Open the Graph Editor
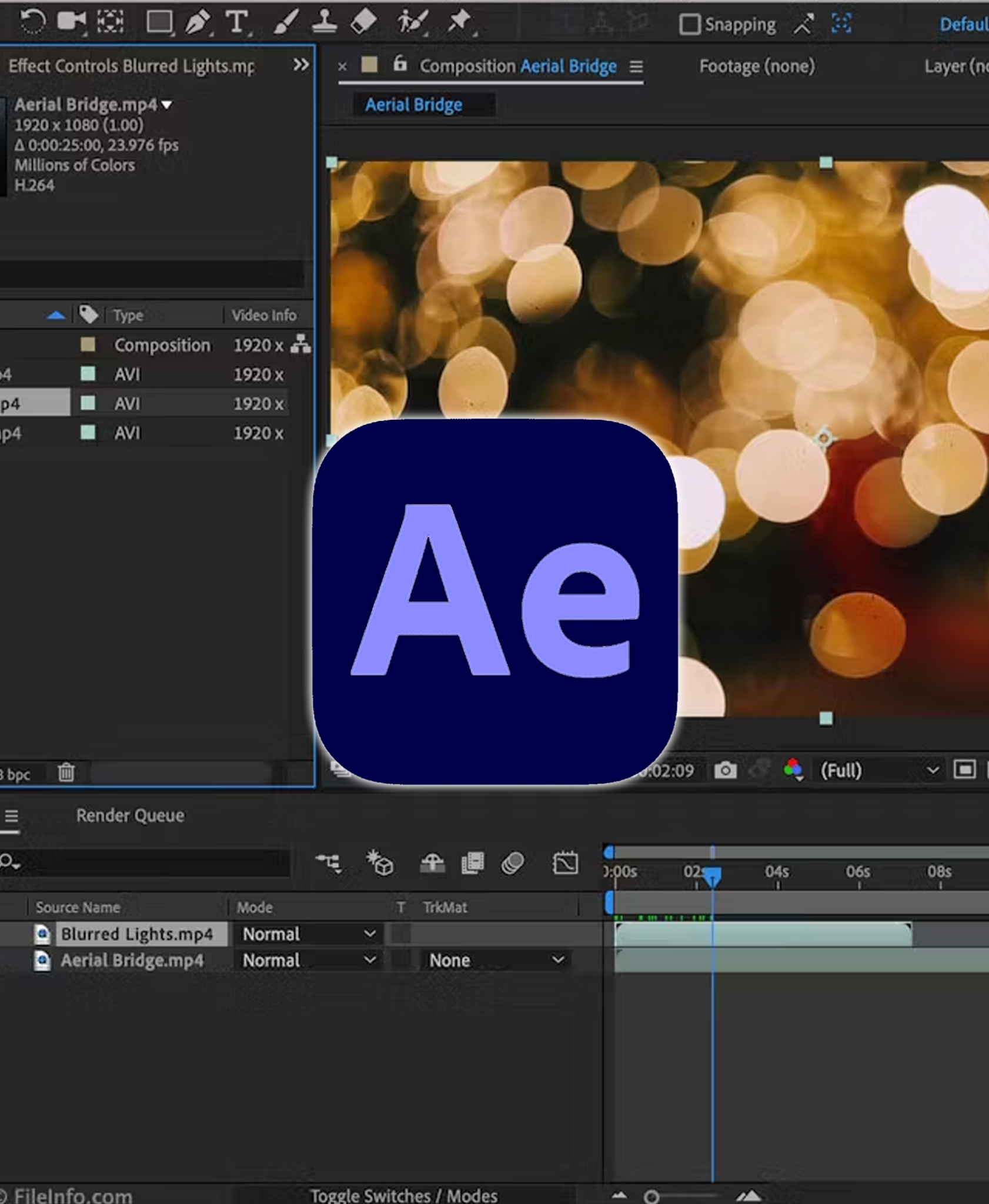Image resolution: width=989 pixels, height=1204 pixels. click(x=566, y=864)
